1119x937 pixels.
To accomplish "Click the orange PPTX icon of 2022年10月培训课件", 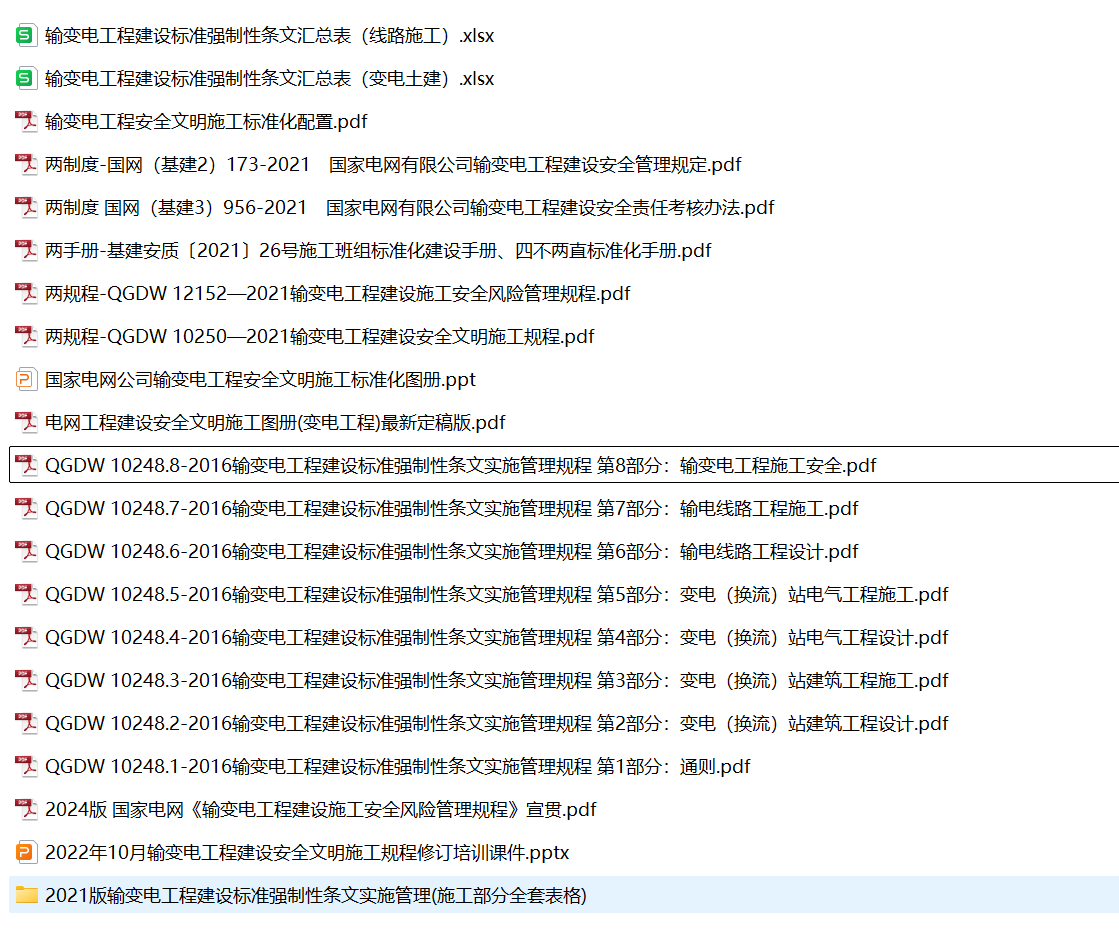I will click(26, 852).
